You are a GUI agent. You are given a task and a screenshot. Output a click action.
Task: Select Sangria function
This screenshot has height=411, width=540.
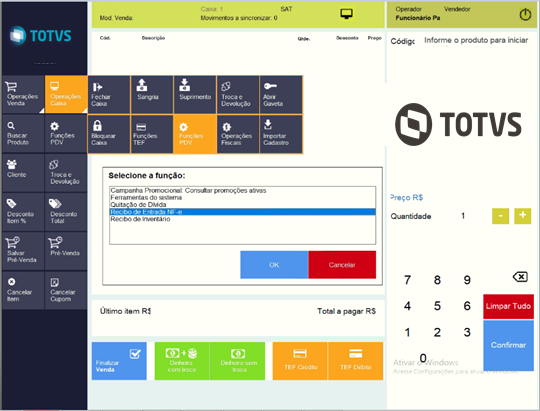[x=152, y=95]
